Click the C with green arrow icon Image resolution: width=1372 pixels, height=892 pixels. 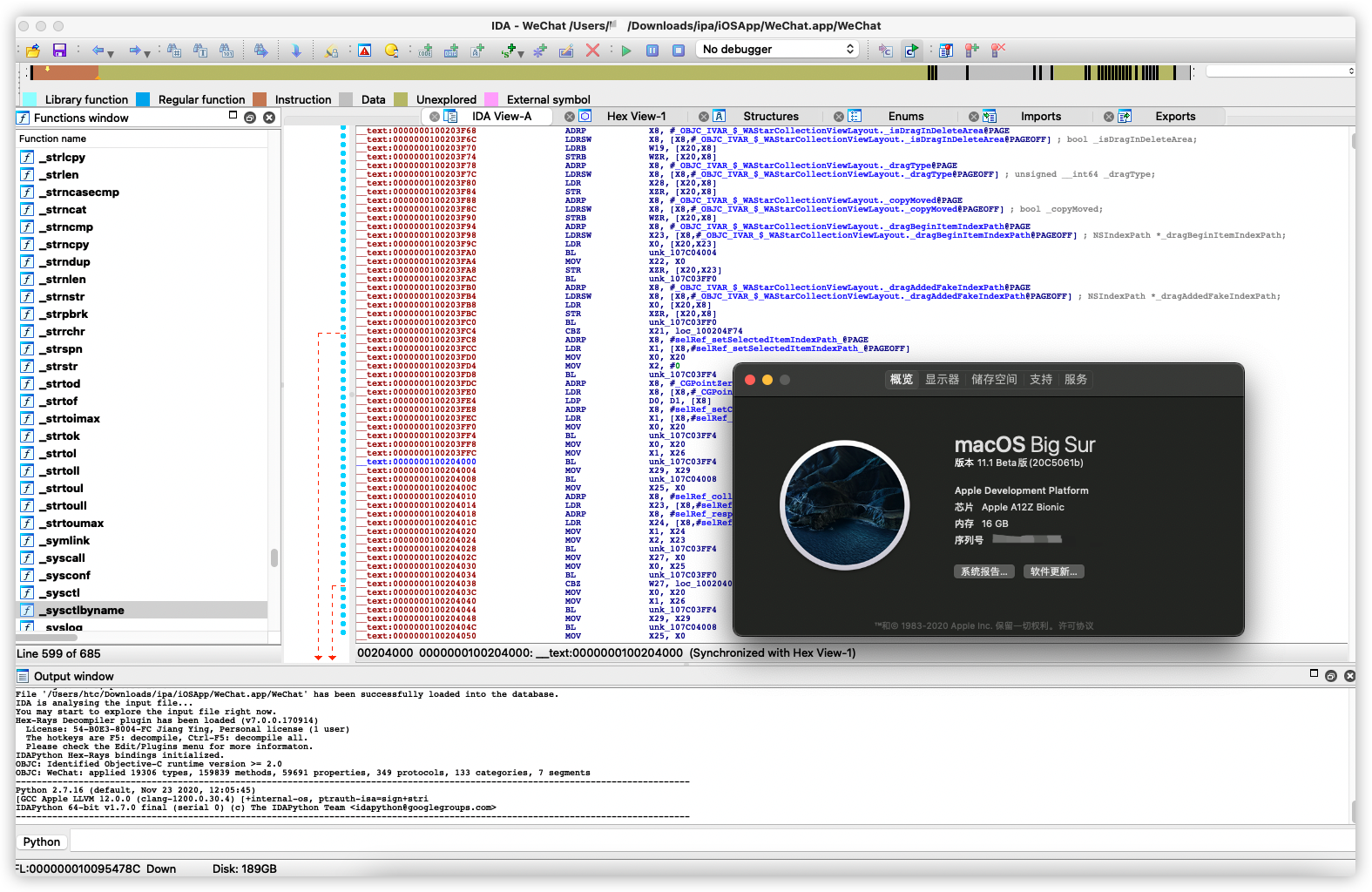coord(911,51)
